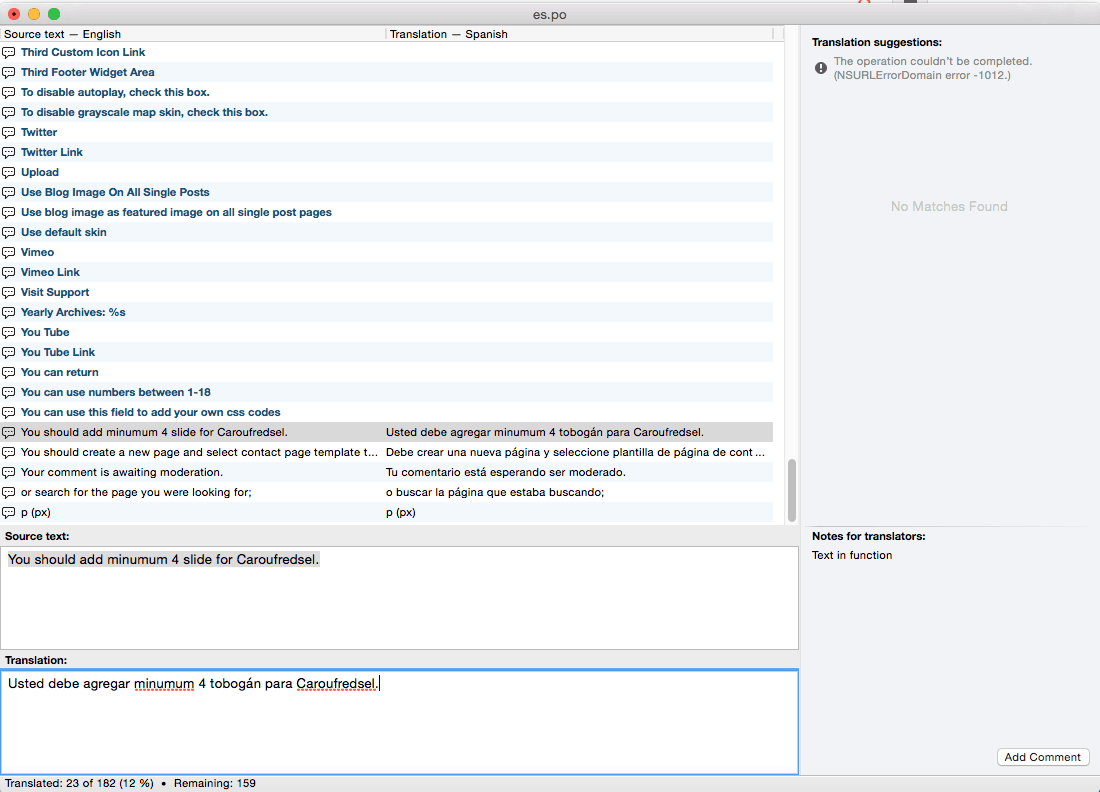Click the comment icon beside 'Third Footer Widget Area'
Image resolution: width=1100 pixels, height=792 pixels.
9,72
